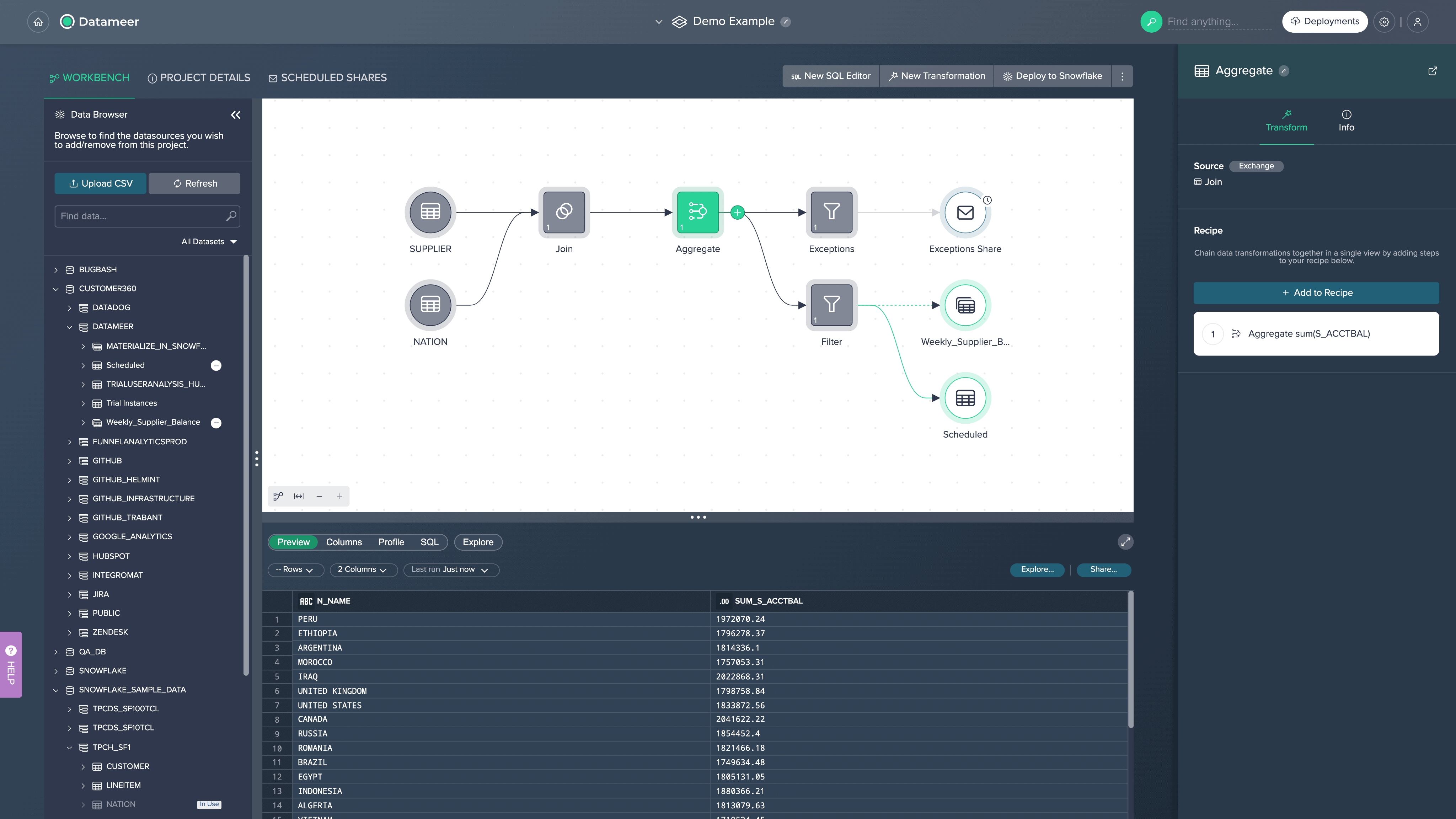The width and height of the screenshot is (1456, 819).
Task: Zoom out canvas with minus icon
Action: (319, 496)
